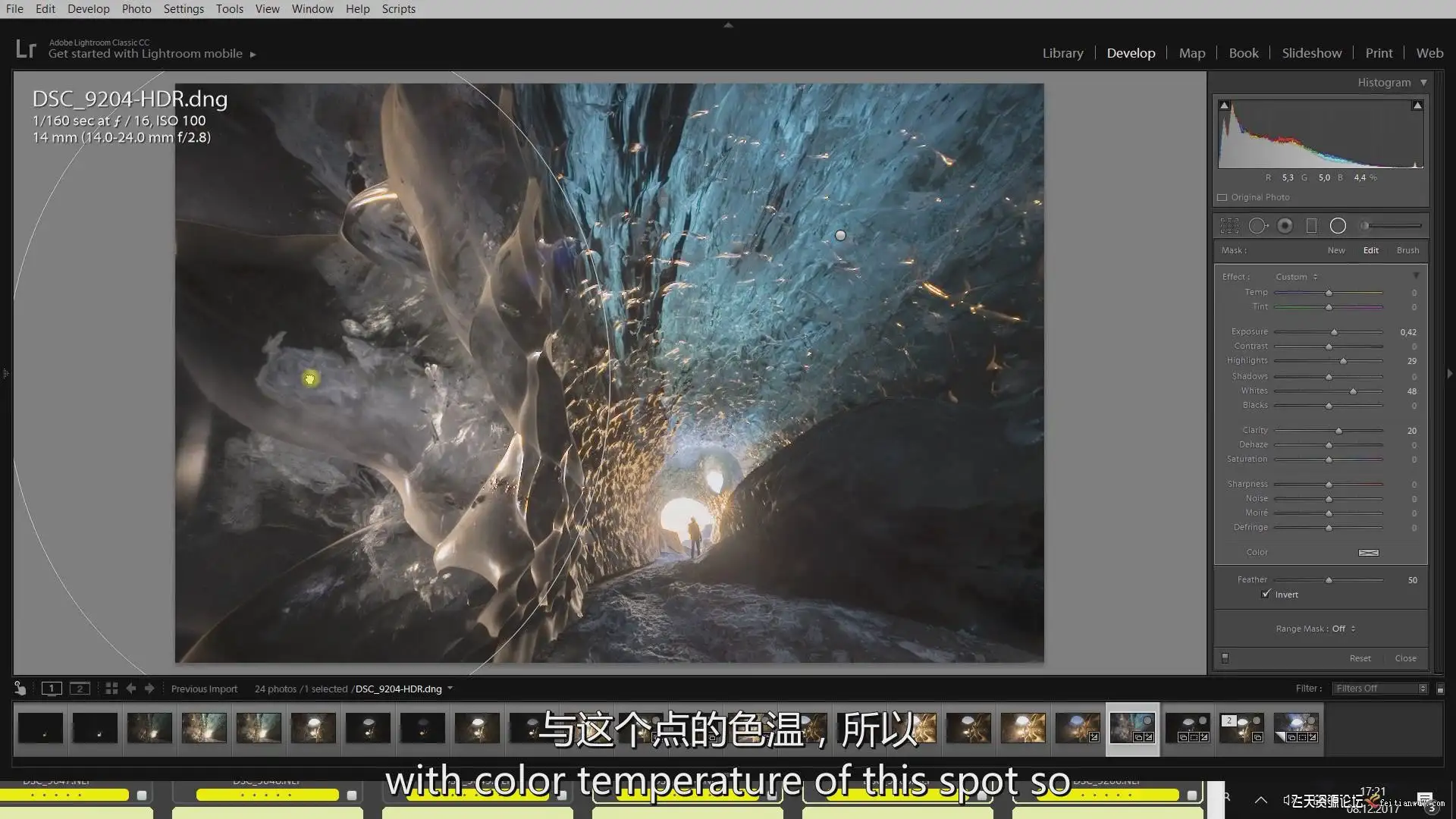
Task: Select the Spot Removal tool
Action: point(1257,226)
